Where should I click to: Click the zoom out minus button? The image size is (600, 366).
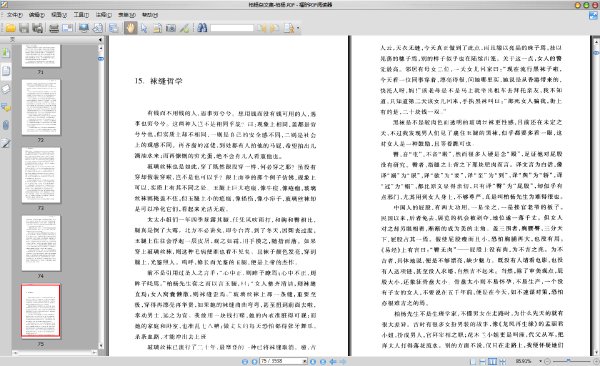pyautogui.click(x=547, y=361)
